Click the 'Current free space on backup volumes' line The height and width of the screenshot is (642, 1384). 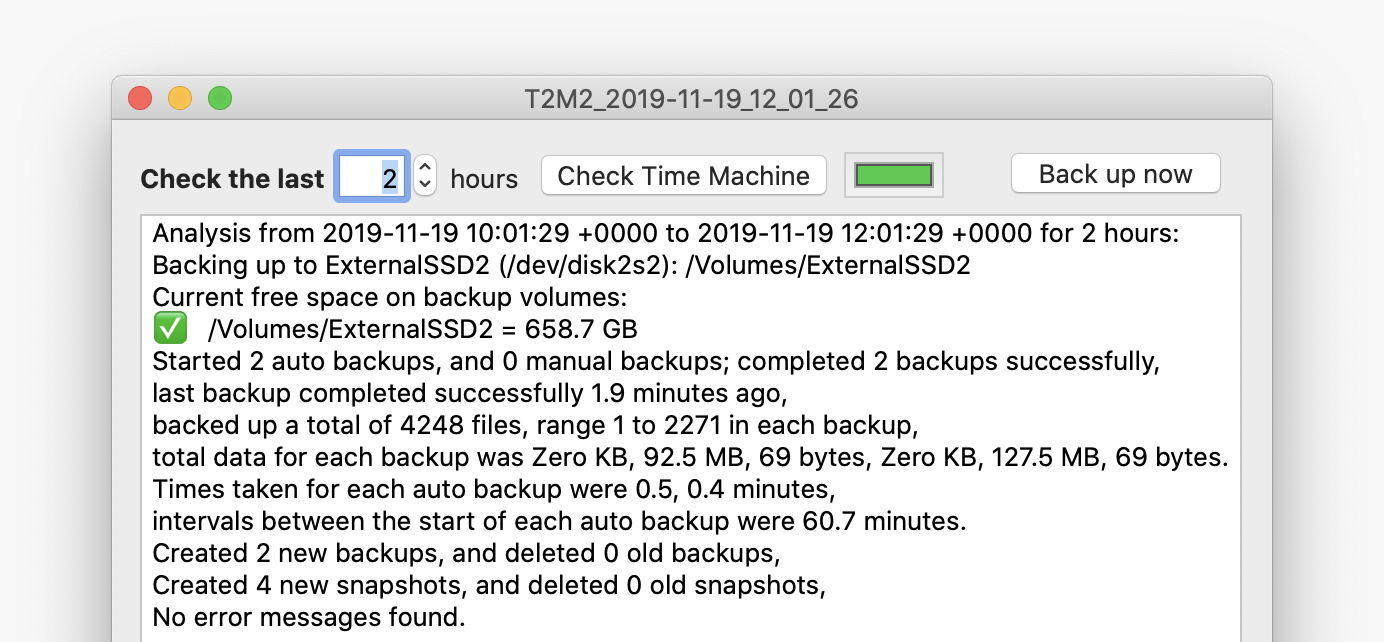click(390, 297)
